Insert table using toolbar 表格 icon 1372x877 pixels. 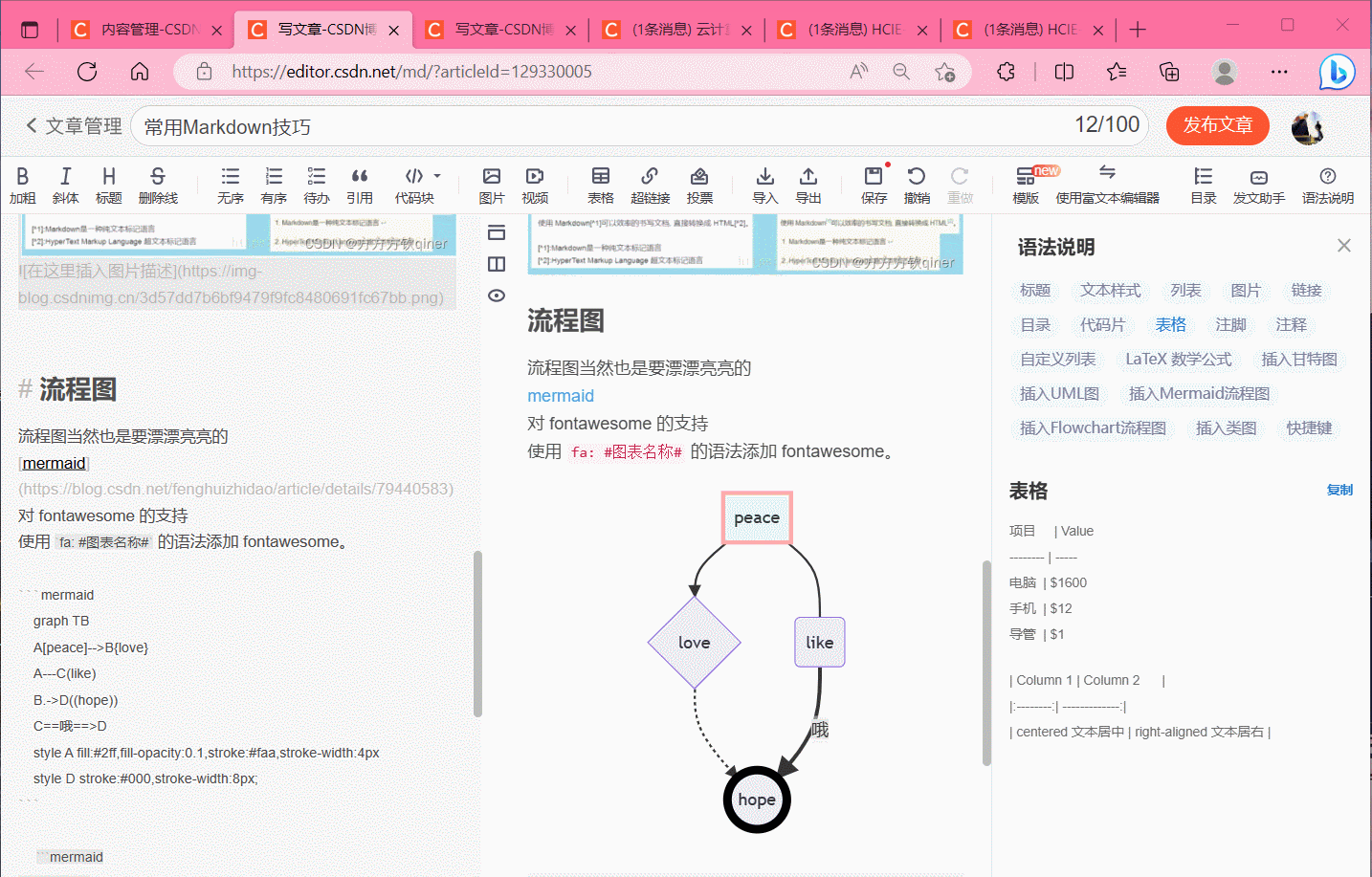coord(601,186)
